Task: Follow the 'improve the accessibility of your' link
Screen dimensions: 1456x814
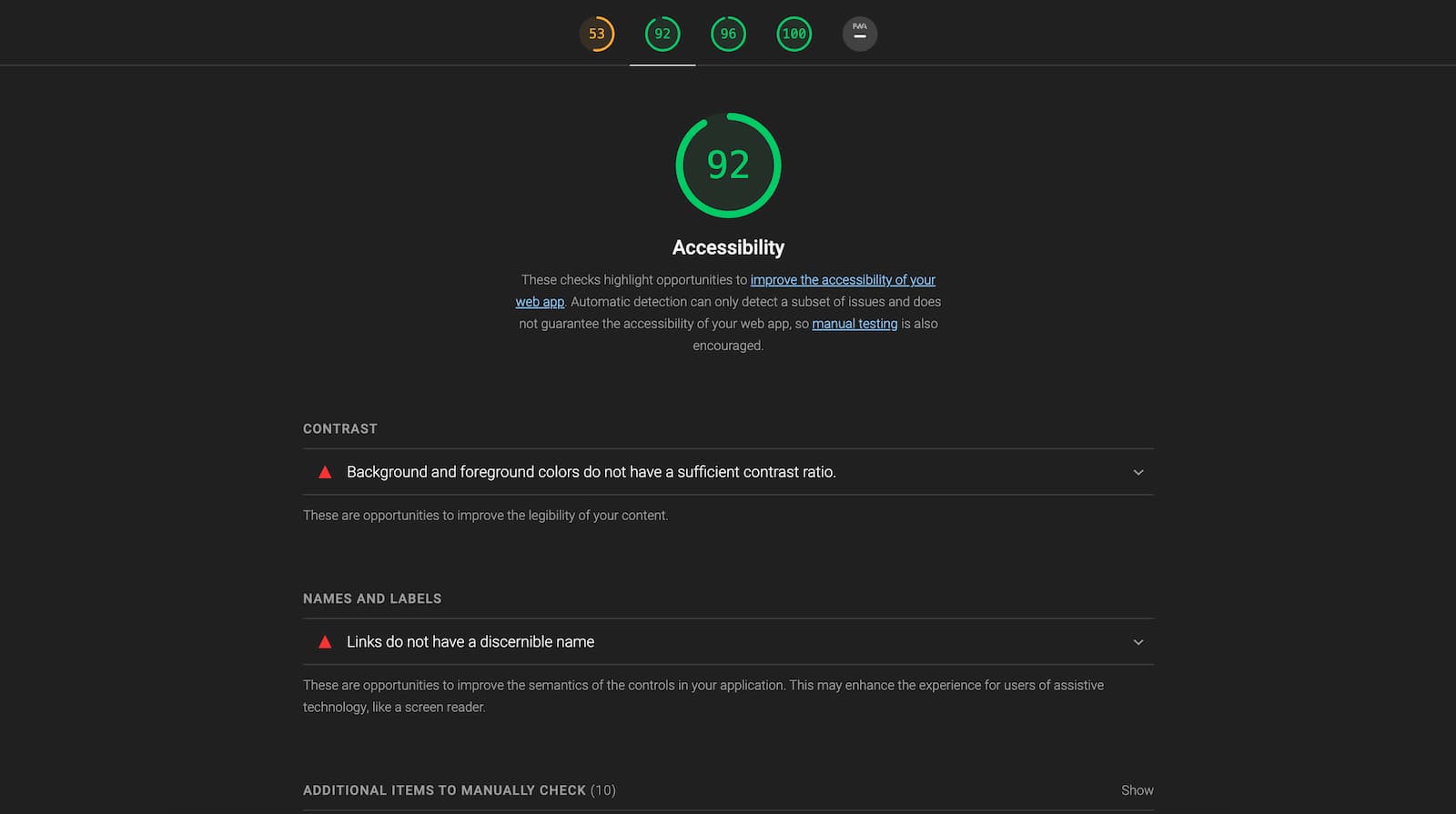Action: [843, 280]
